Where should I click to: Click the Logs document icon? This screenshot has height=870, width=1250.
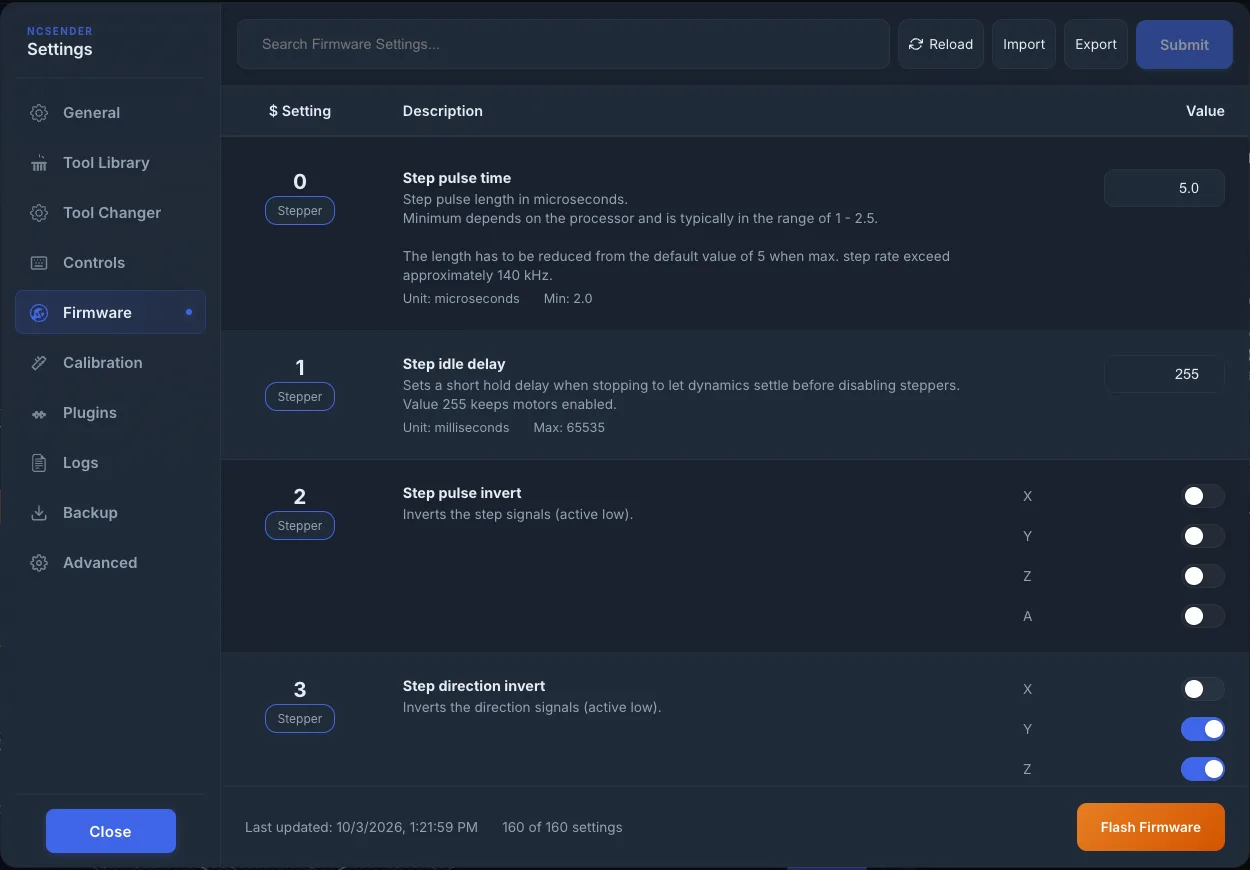pyautogui.click(x=39, y=463)
